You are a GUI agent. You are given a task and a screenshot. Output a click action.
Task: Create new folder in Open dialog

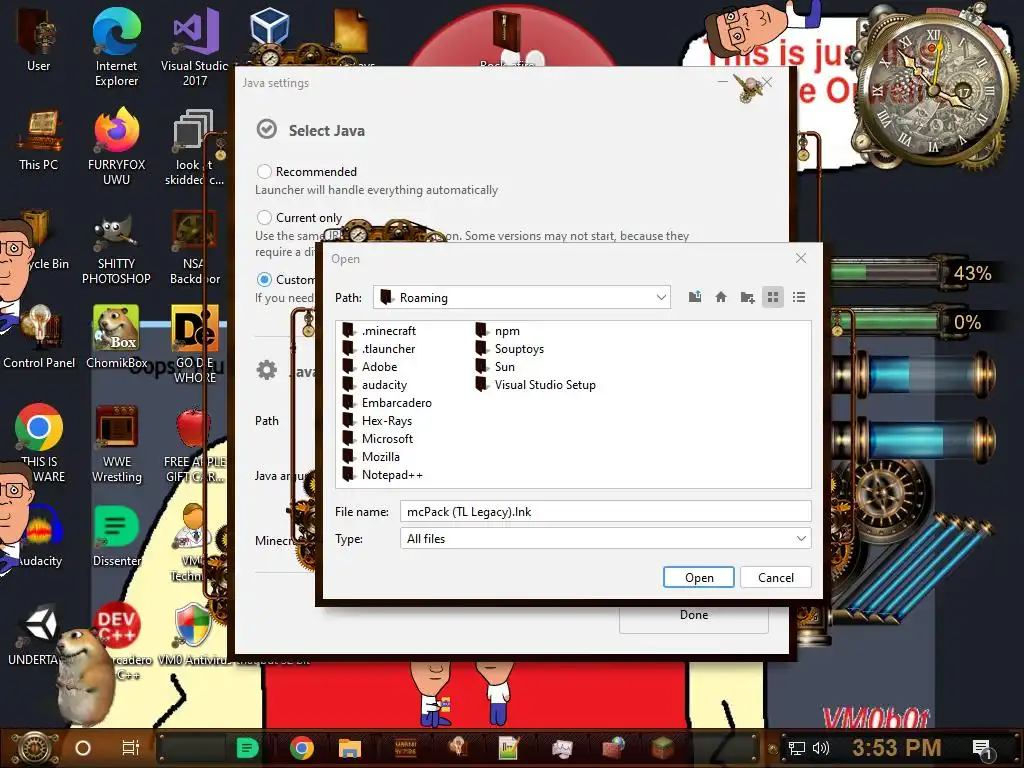click(747, 297)
